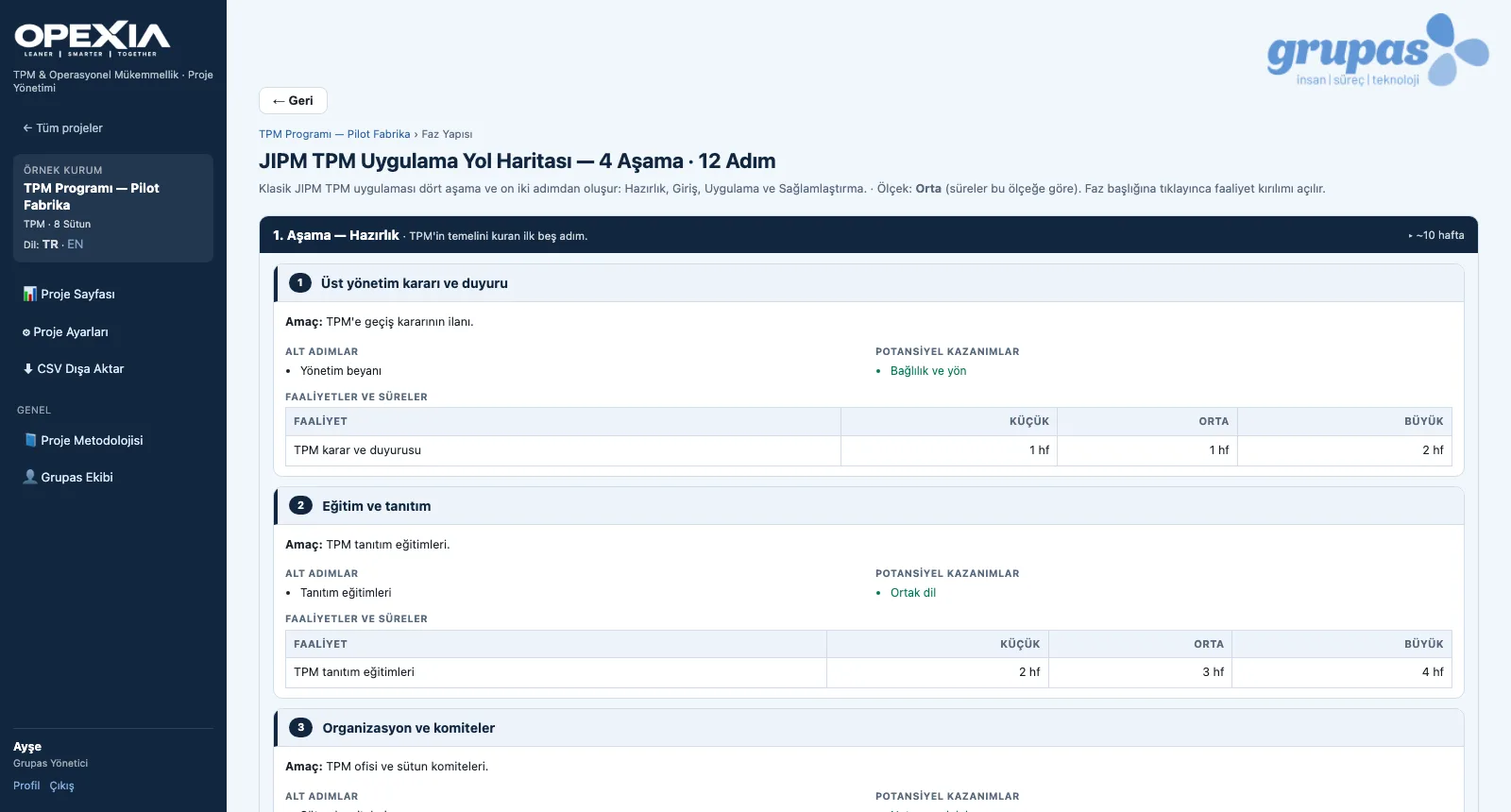Click the Proje Sayfası chart icon

point(30,294)
